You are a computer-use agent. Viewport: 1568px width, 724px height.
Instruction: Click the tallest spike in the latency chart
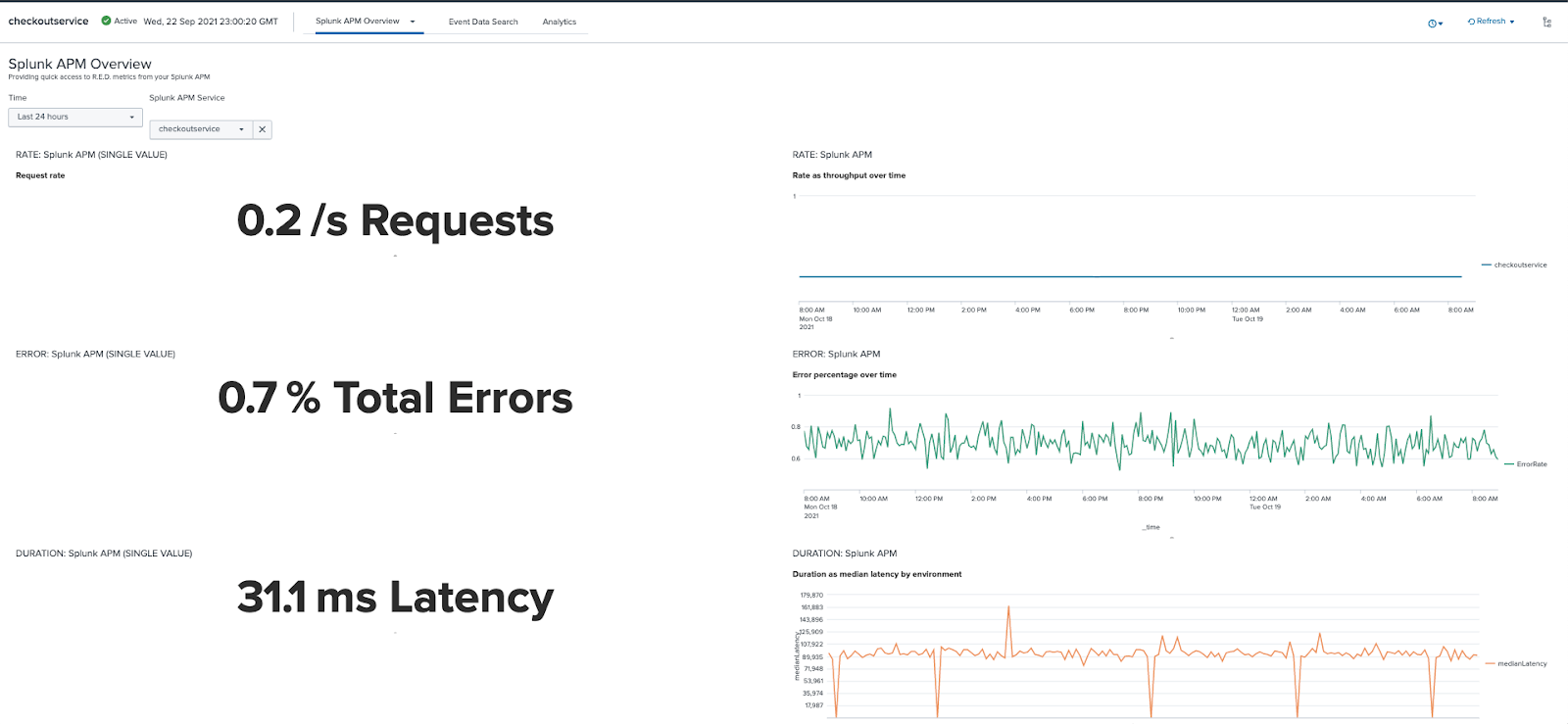tap(1008, 609)
